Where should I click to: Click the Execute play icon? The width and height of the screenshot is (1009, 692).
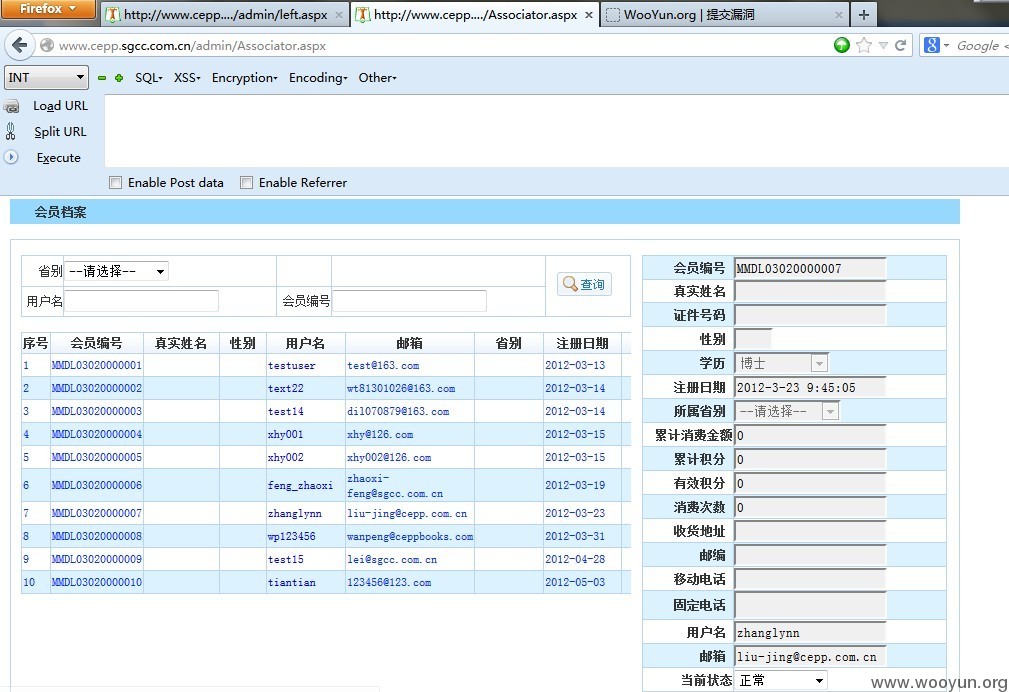tap(11, 157)
